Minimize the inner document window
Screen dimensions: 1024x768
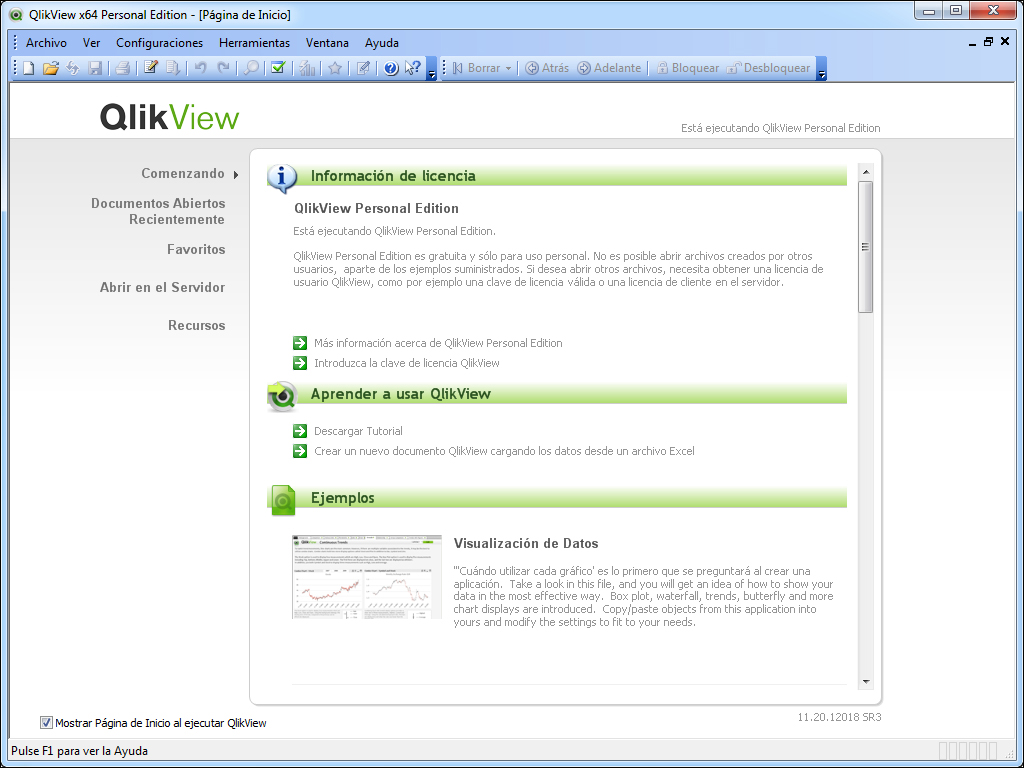(972, 43)
